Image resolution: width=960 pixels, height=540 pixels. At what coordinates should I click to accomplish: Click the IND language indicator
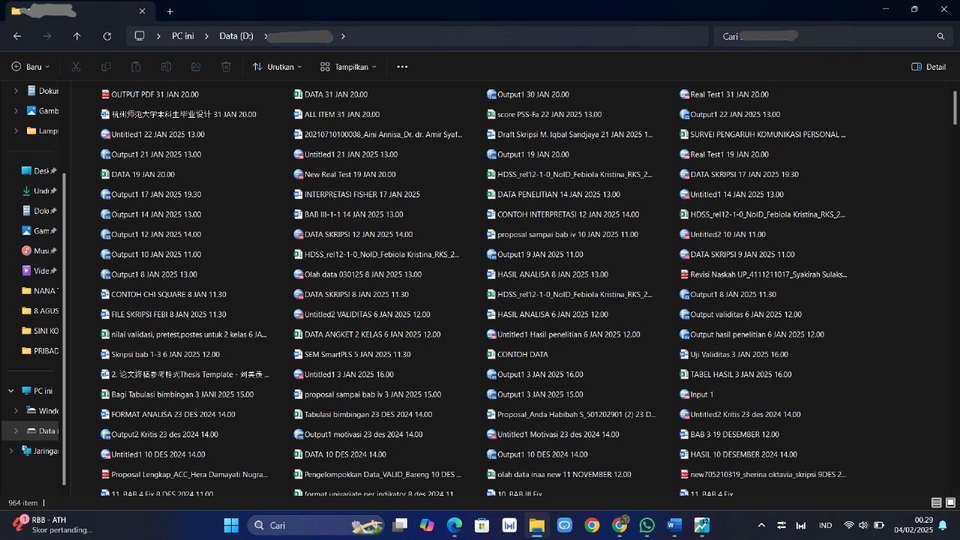[825, 525]
